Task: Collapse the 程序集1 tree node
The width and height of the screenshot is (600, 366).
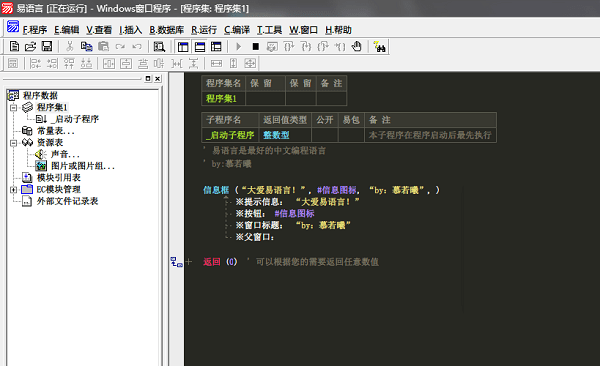Action: click(x=13, y=108)
